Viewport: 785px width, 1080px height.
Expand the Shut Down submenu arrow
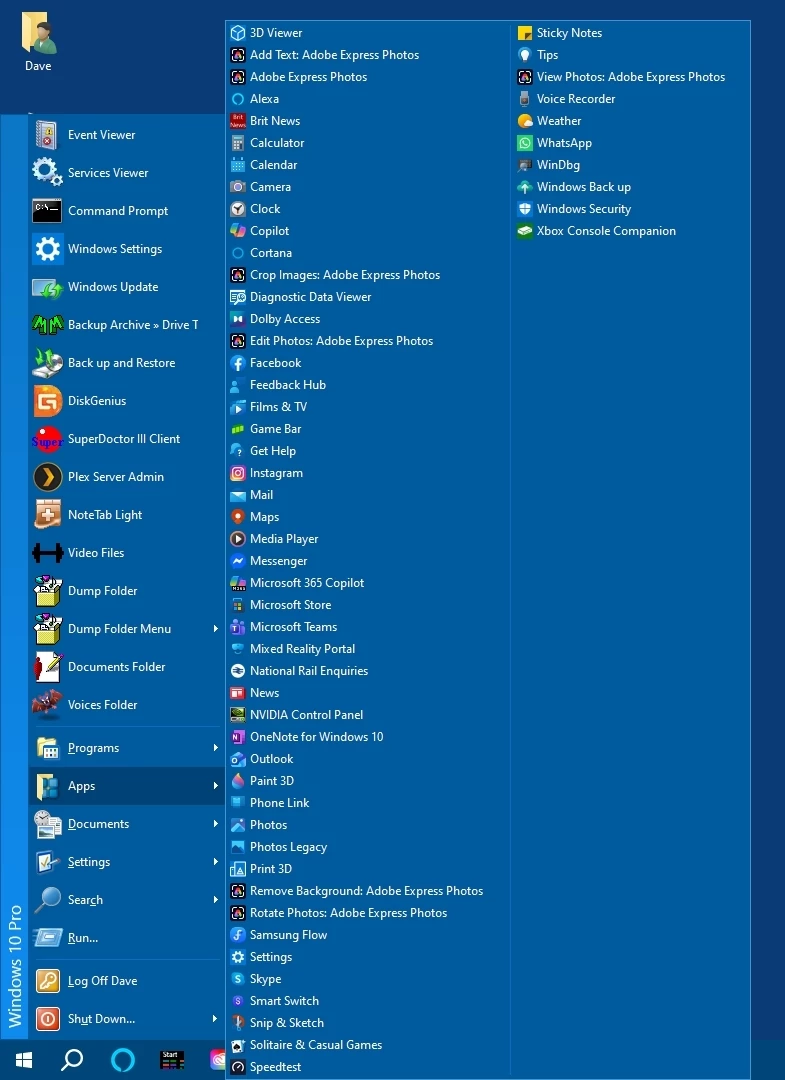pyautogui.click(x=216, y=1019)
